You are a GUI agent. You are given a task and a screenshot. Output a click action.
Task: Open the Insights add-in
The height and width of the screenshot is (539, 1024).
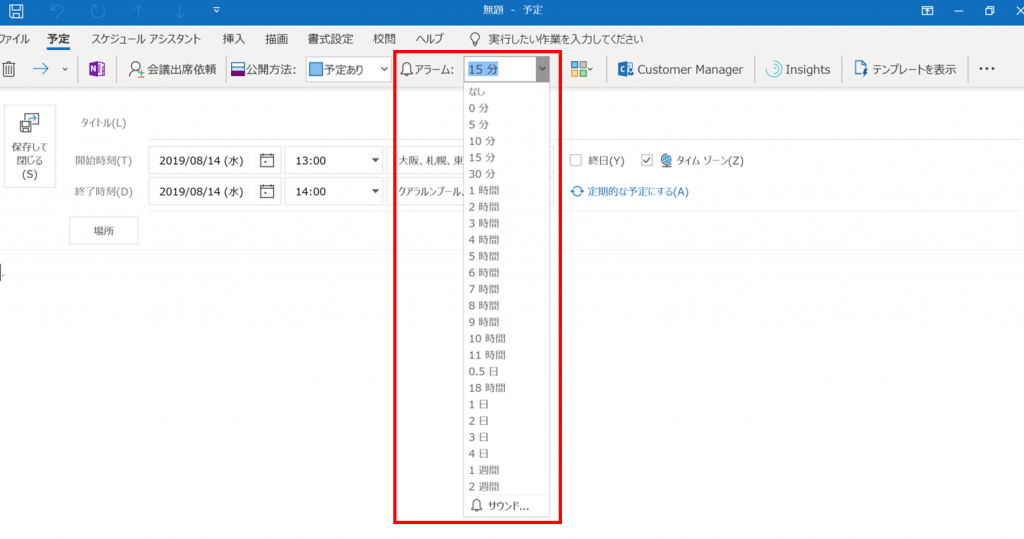pyautogui.click(x=798, y=69)
